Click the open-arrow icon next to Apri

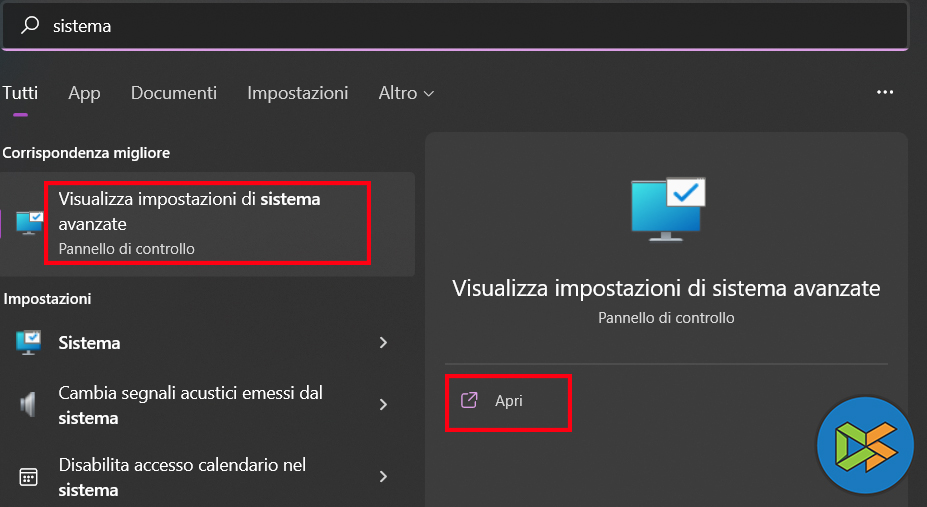[x=469, y=401]
